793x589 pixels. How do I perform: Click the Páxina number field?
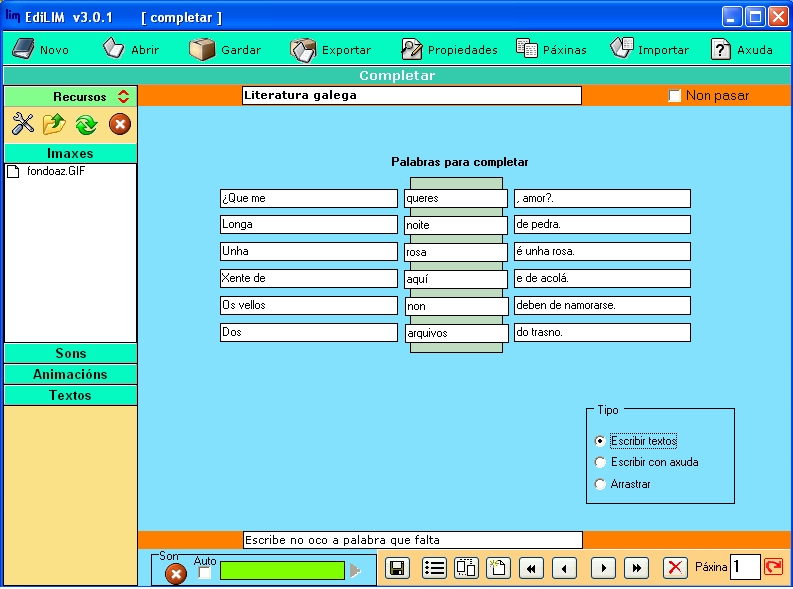745,567
